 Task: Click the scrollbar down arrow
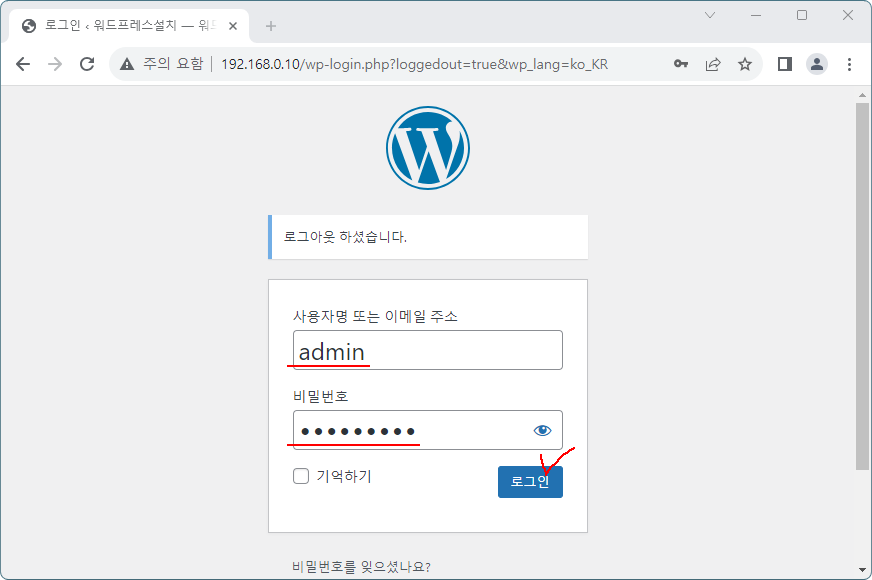point(862,570)
